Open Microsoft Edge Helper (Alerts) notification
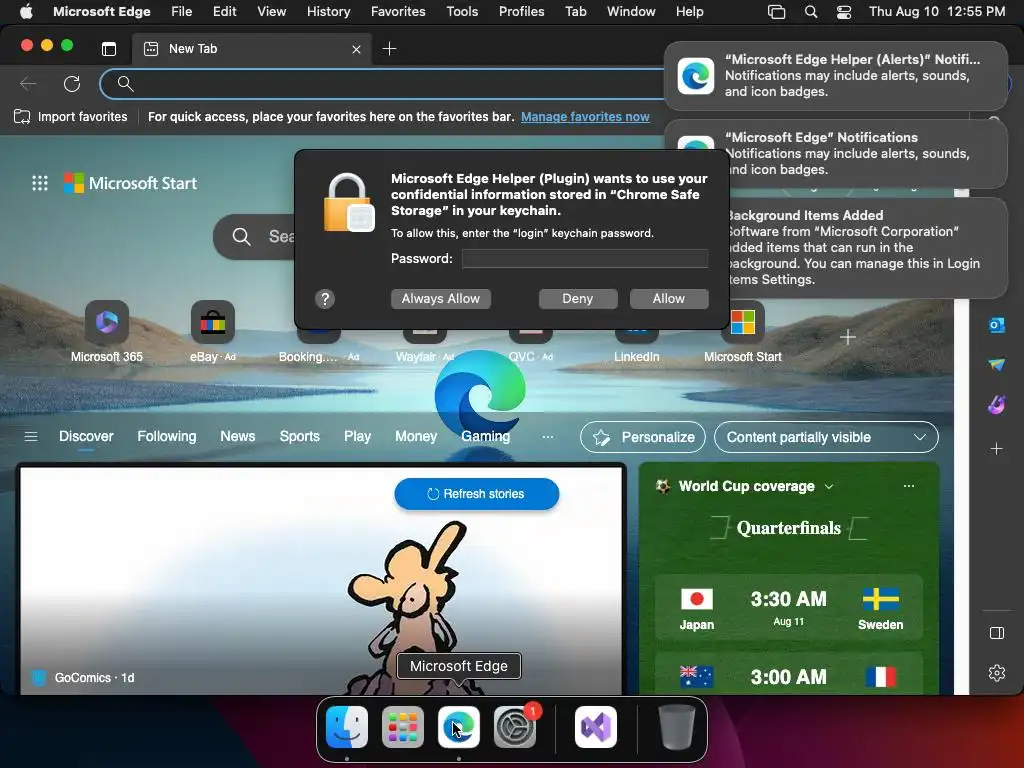Viewport: 1024px width, 768px height. tap(835, 76)
